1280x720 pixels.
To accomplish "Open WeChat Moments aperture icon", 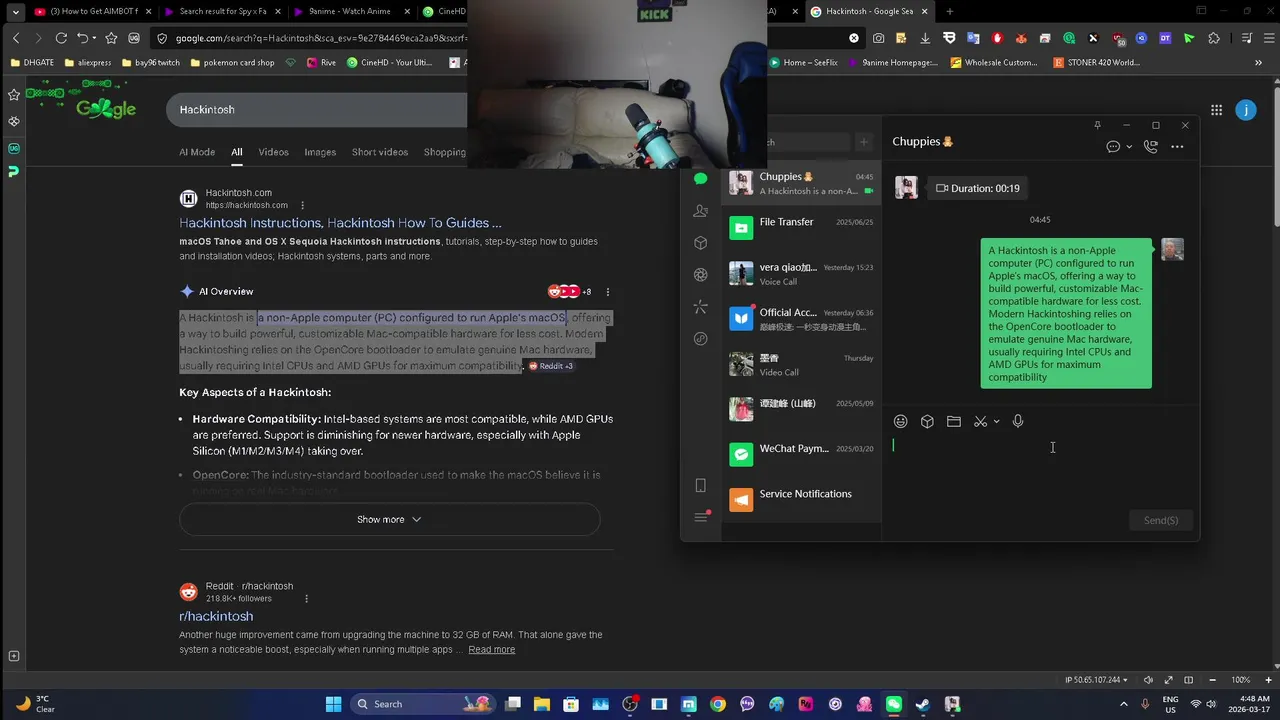I will coord(700,275).
